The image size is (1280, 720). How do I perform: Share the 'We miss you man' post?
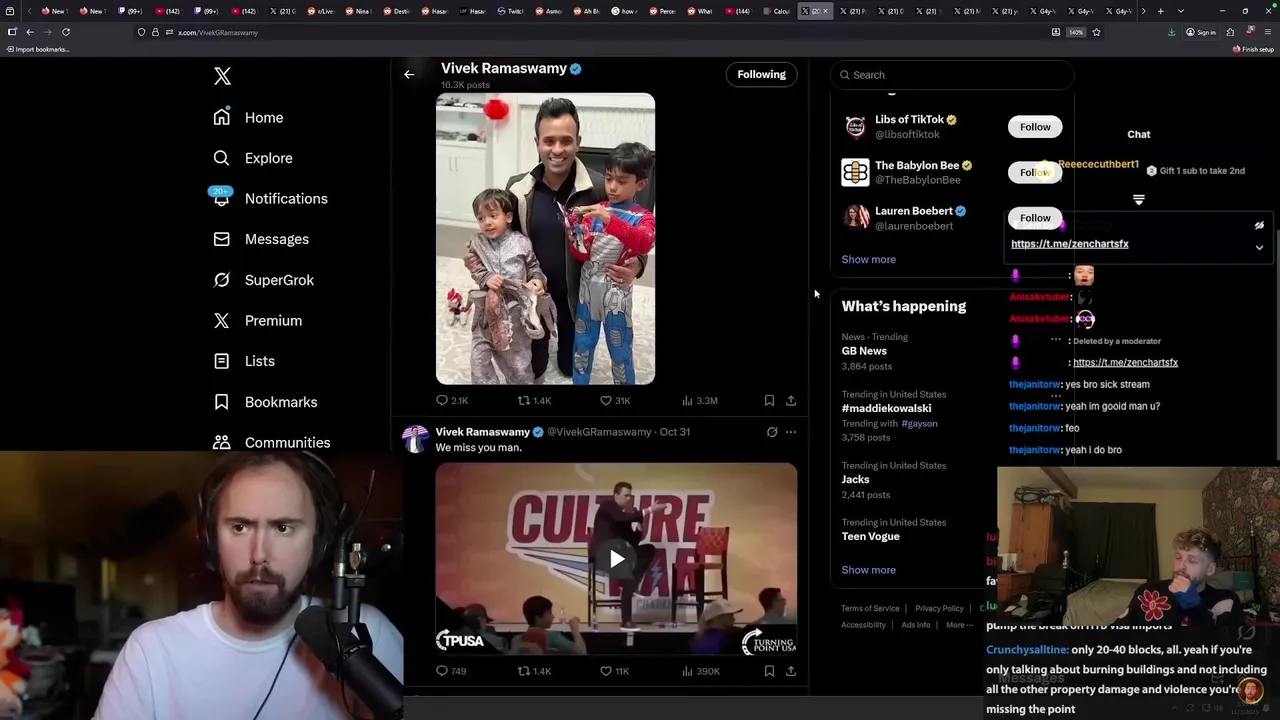tap(790, 671)
